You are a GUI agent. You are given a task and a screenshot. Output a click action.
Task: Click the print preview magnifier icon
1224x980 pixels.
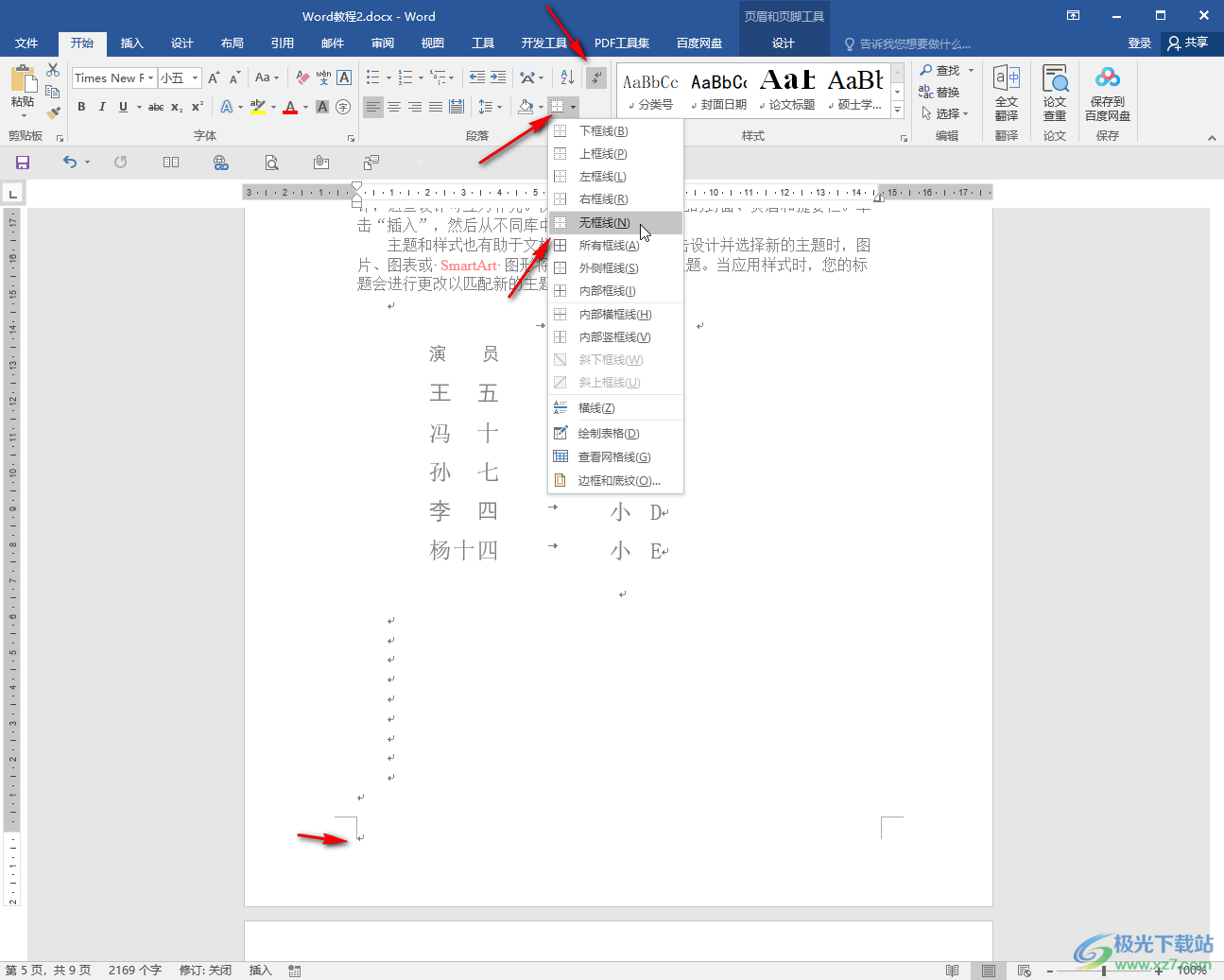pos(271,163)
